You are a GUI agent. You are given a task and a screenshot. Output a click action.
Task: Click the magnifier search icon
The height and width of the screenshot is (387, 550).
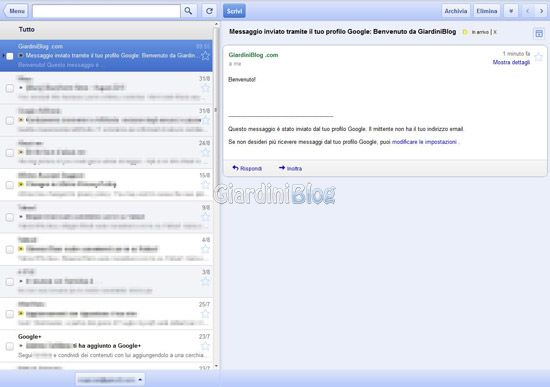coord(188,11)
